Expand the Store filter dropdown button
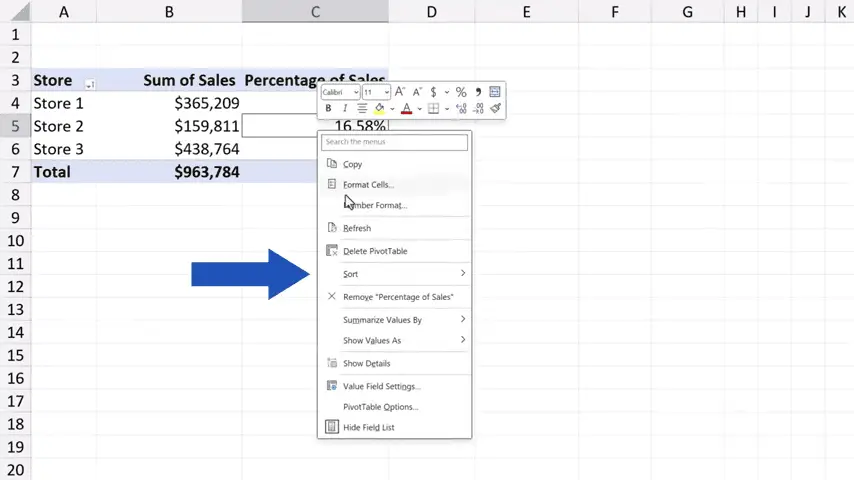The height and width of the screenshot is (480, 854). [90, 82]
